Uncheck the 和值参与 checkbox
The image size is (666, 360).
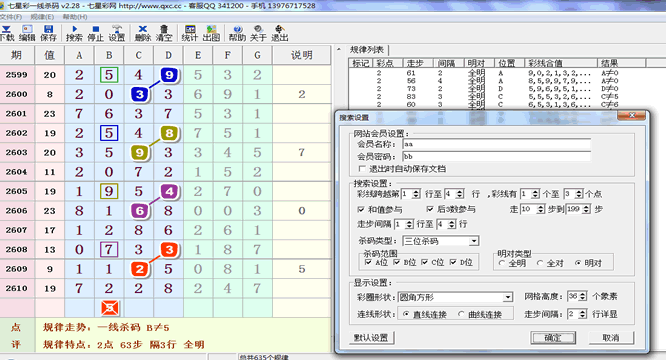point(361,209)
